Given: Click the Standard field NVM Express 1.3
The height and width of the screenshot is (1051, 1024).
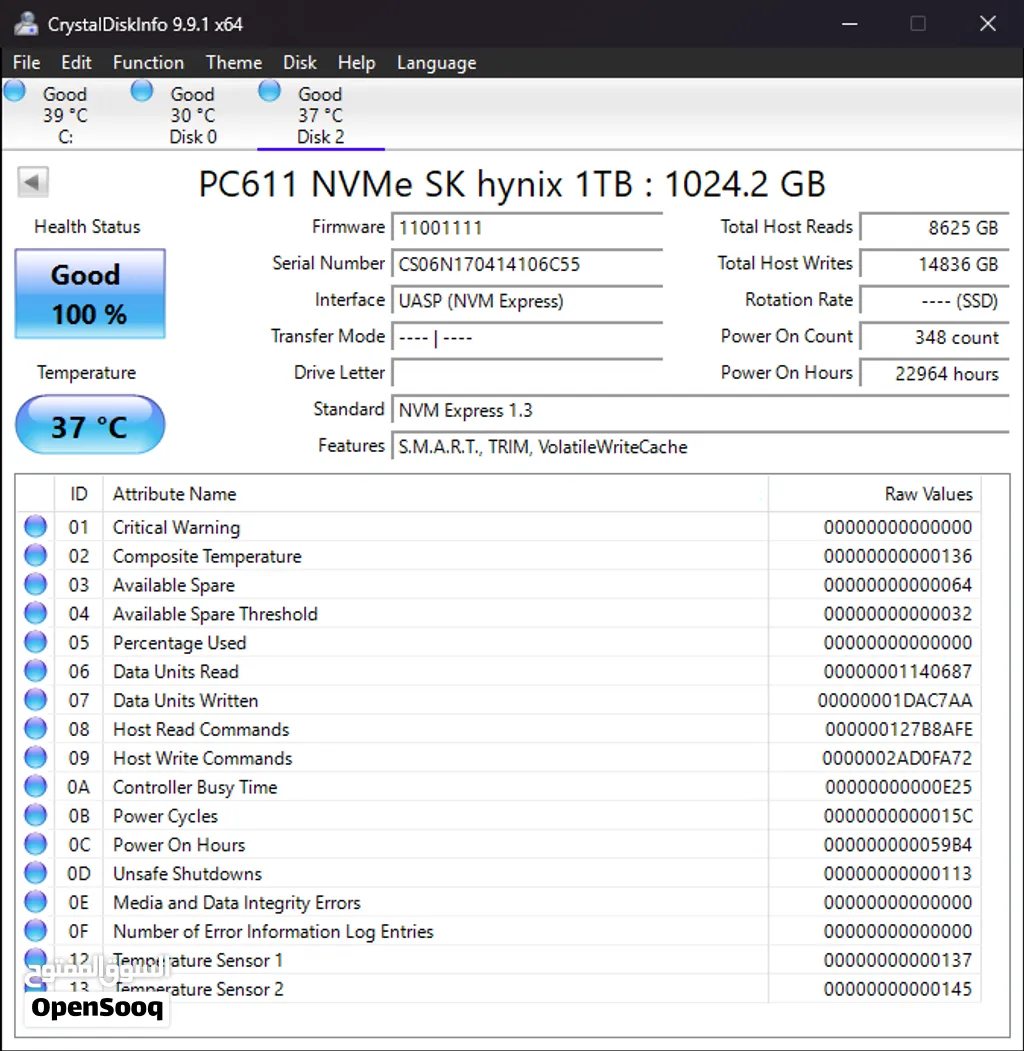Looking at the screenshot, I should click(x=700, y=410).
